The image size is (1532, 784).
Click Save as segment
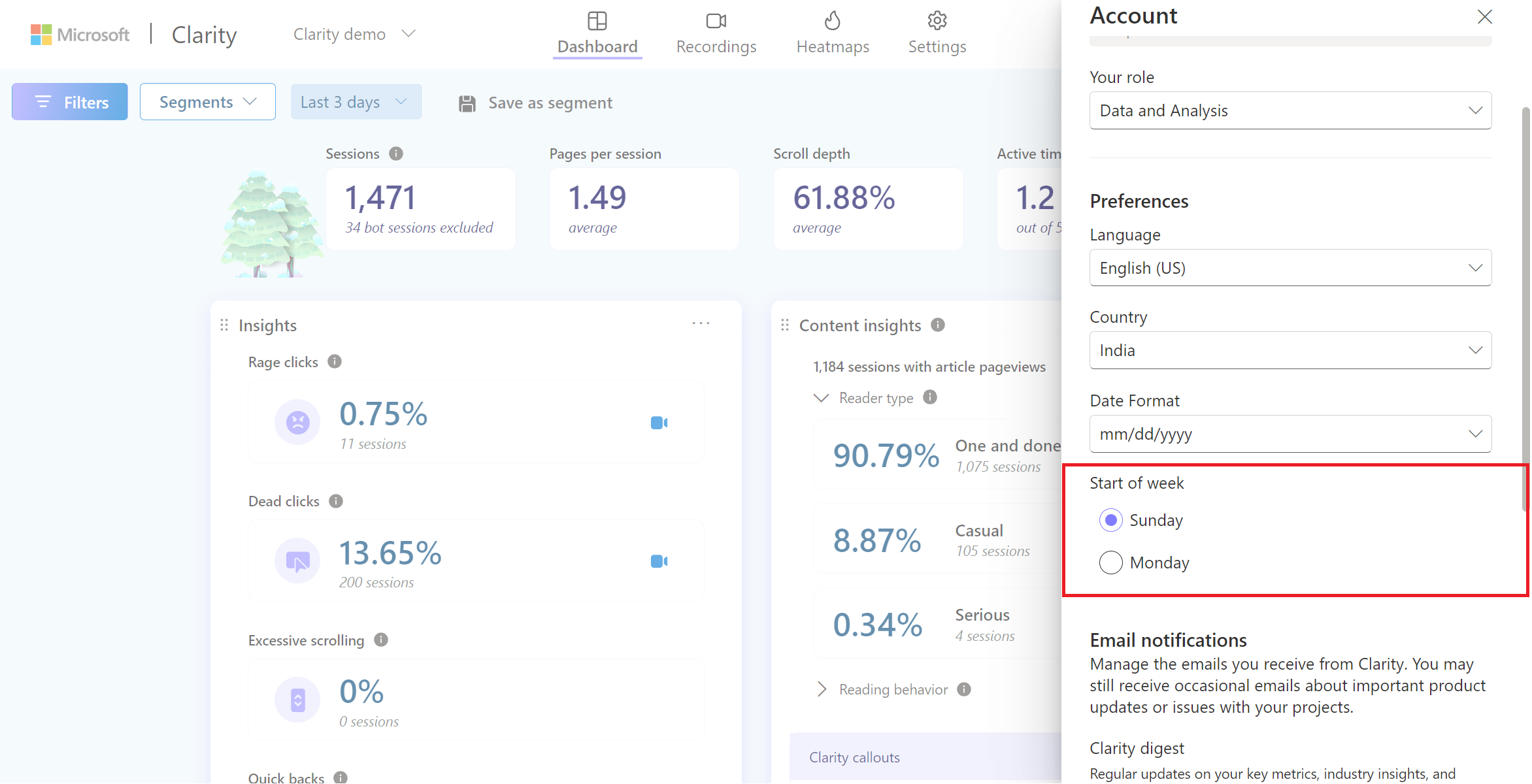tap(535, 103)
